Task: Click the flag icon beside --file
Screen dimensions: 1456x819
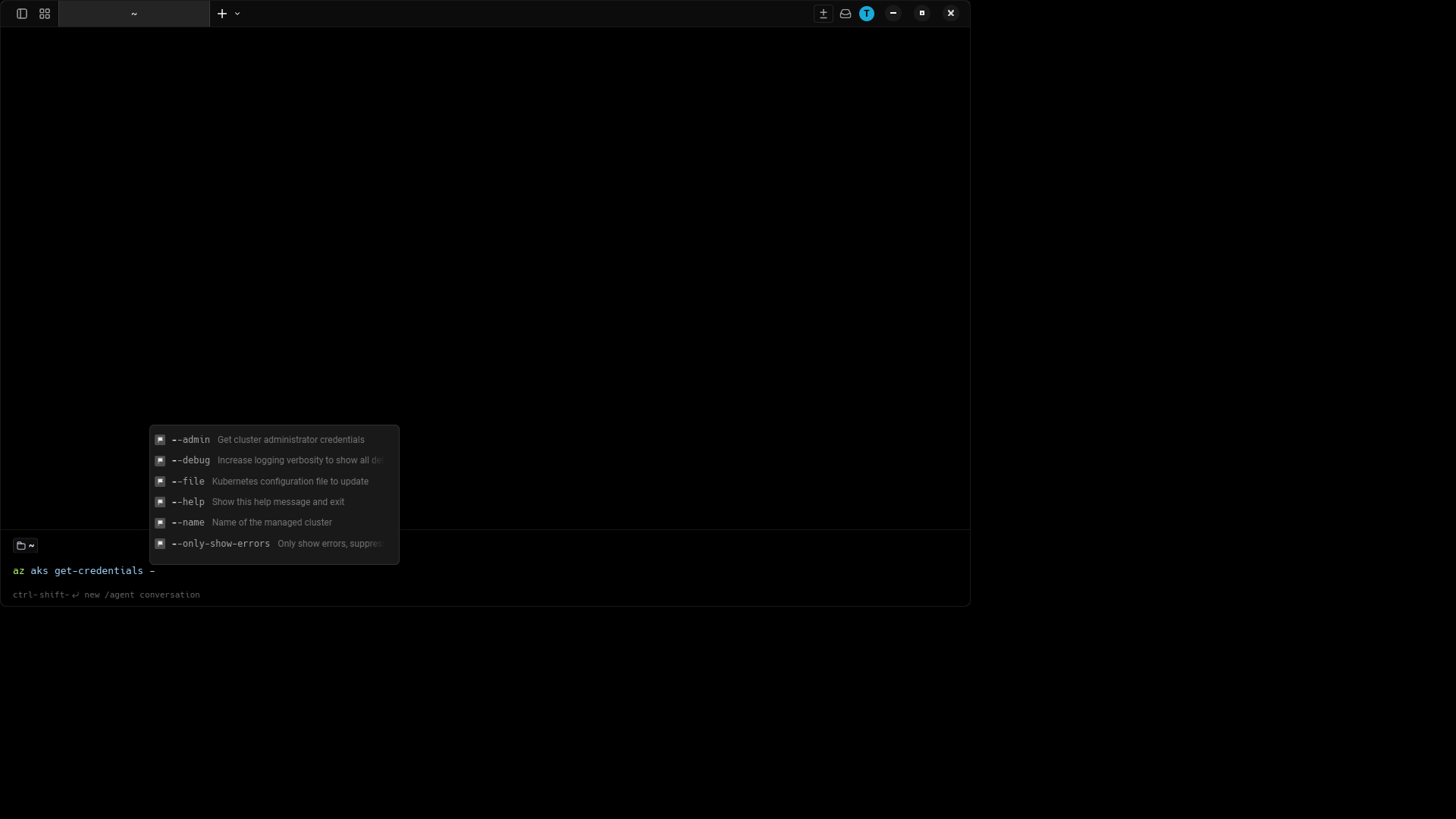Action: tap(160, 482)
